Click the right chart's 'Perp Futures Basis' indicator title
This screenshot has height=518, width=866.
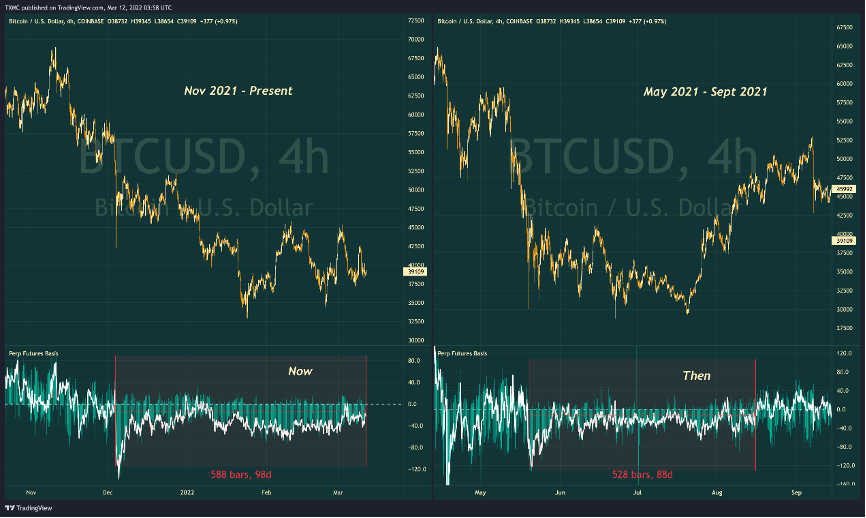click(462, 353)
